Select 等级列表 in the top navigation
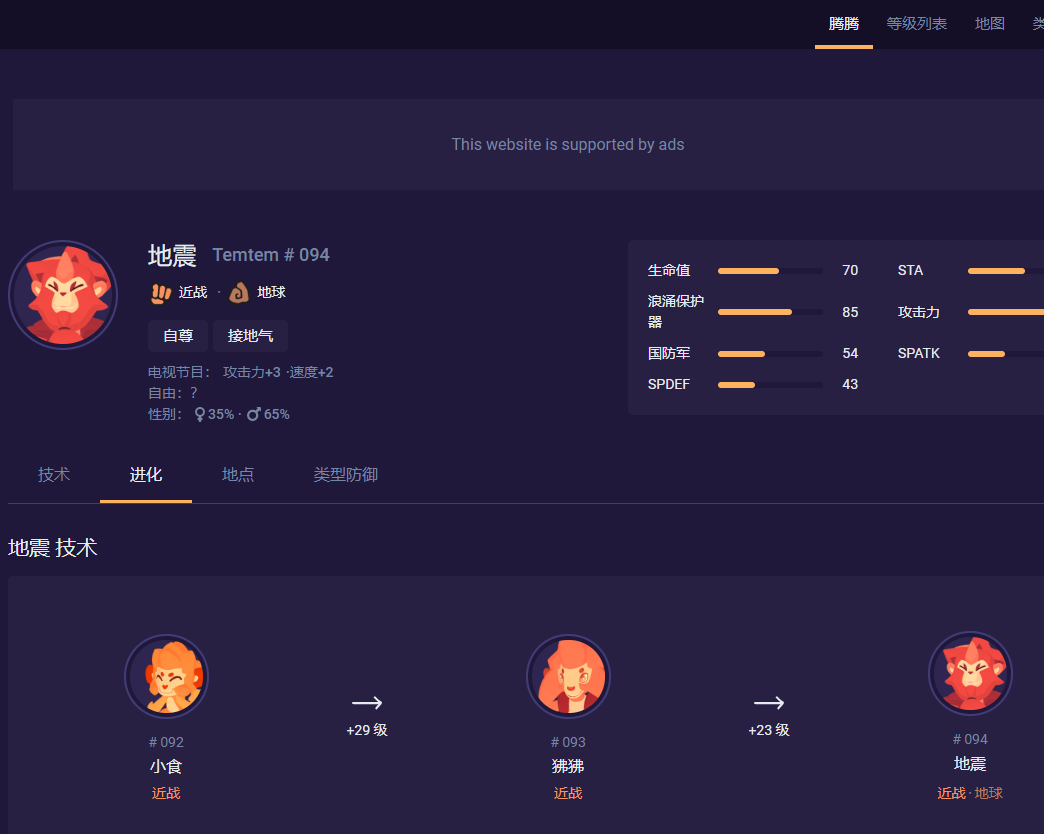The image size is (1044, 834). coord(916,23)
